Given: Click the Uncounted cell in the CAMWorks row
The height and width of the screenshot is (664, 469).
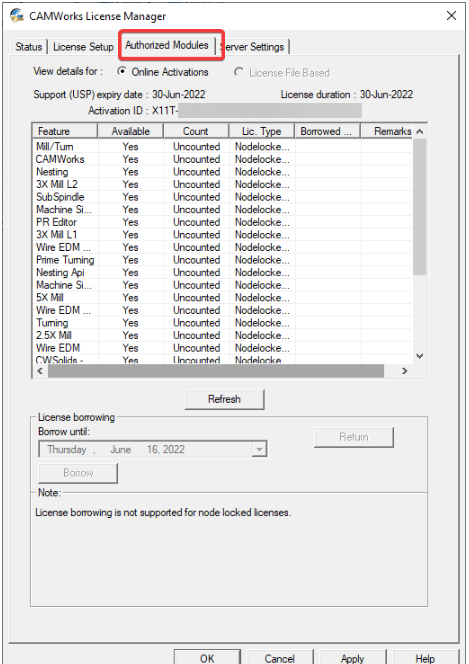Looking at the screenshot, I should (196, 159).
